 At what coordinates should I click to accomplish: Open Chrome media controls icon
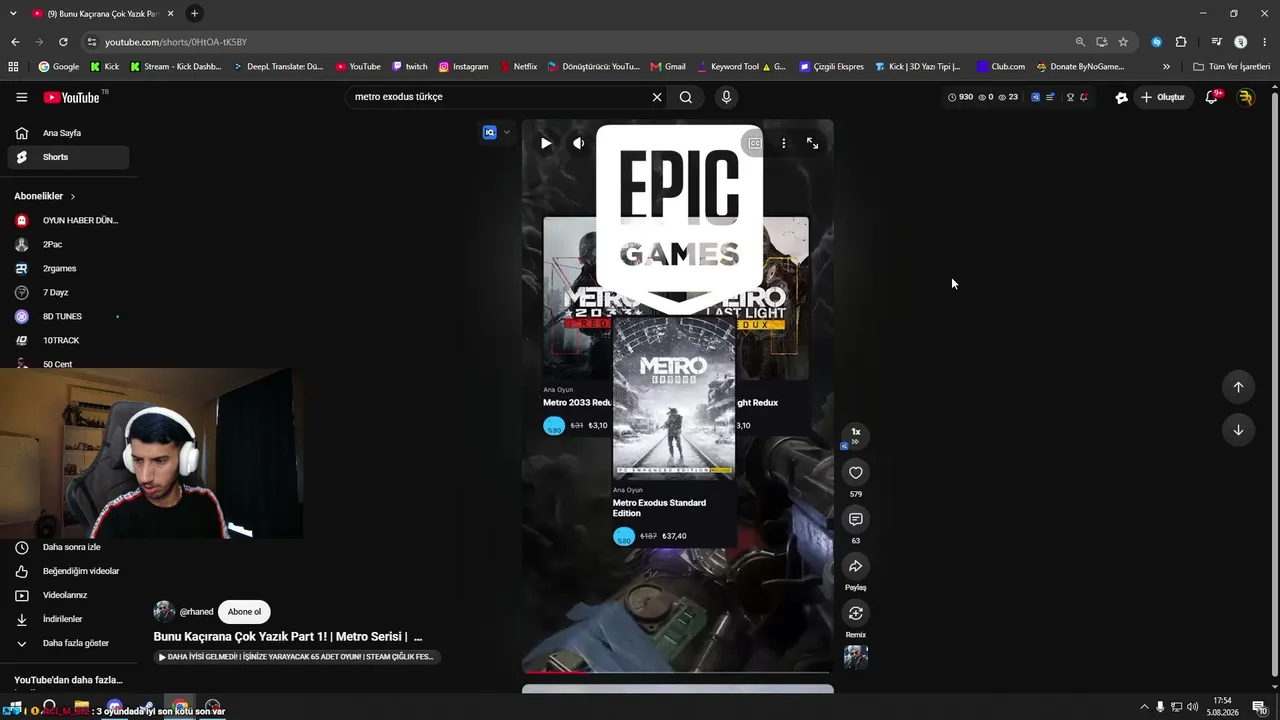[x=1216, y=42]
